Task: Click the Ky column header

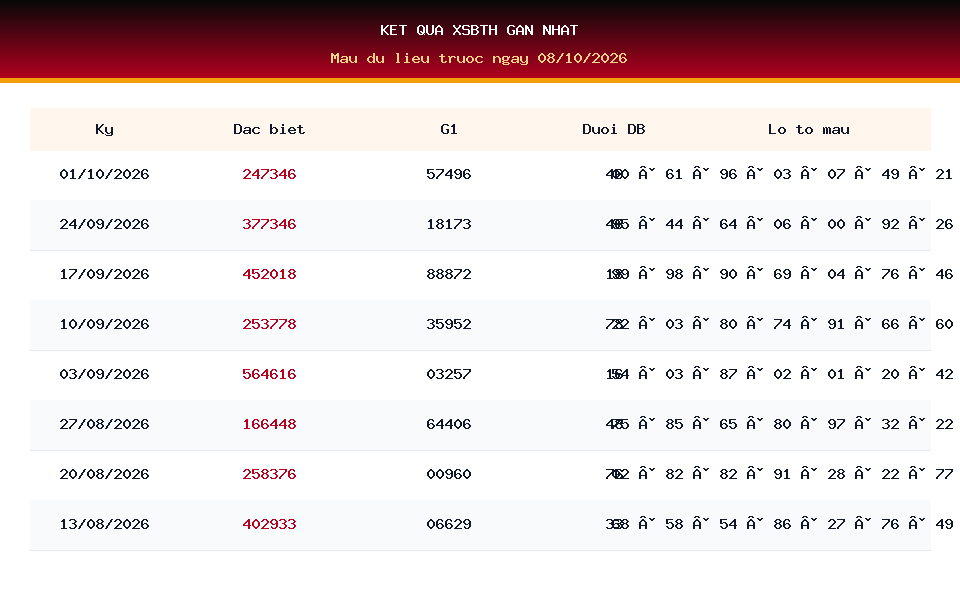Action: (x=104, y=129)
